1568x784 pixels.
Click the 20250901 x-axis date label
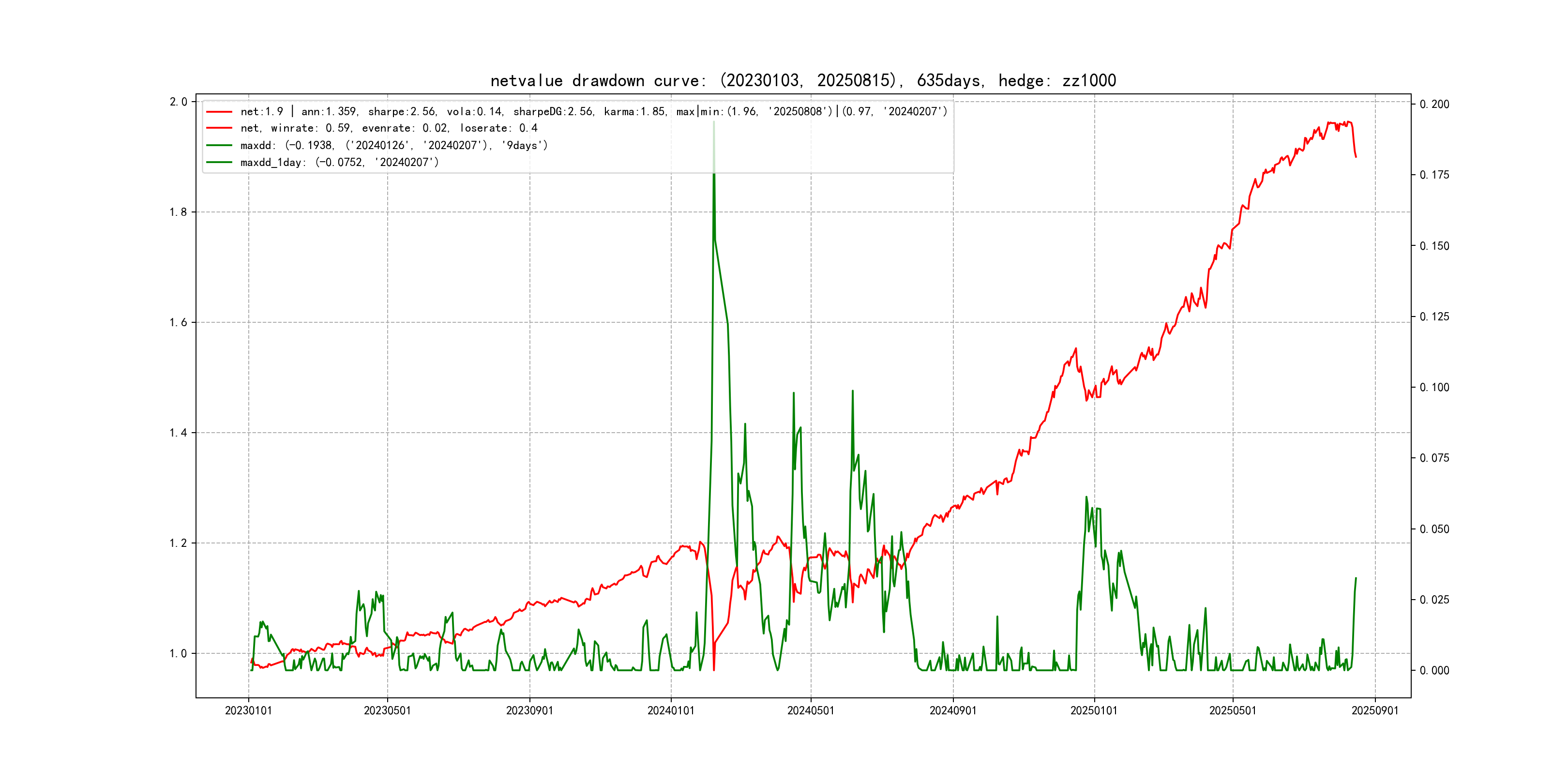[x=1375, y=710]
